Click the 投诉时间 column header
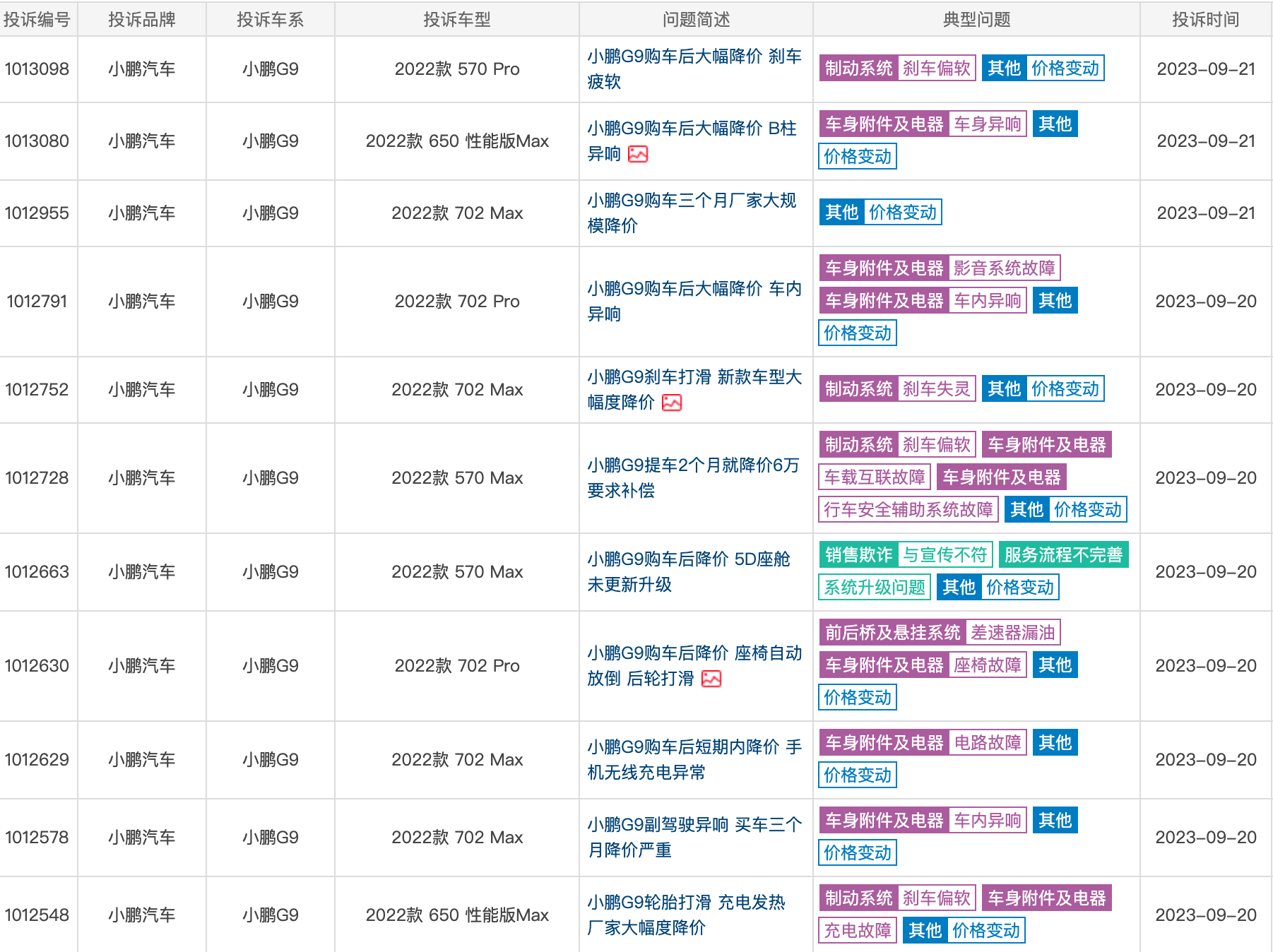The width and height of the screenshot is (1273, 952). coord(1205,20)
